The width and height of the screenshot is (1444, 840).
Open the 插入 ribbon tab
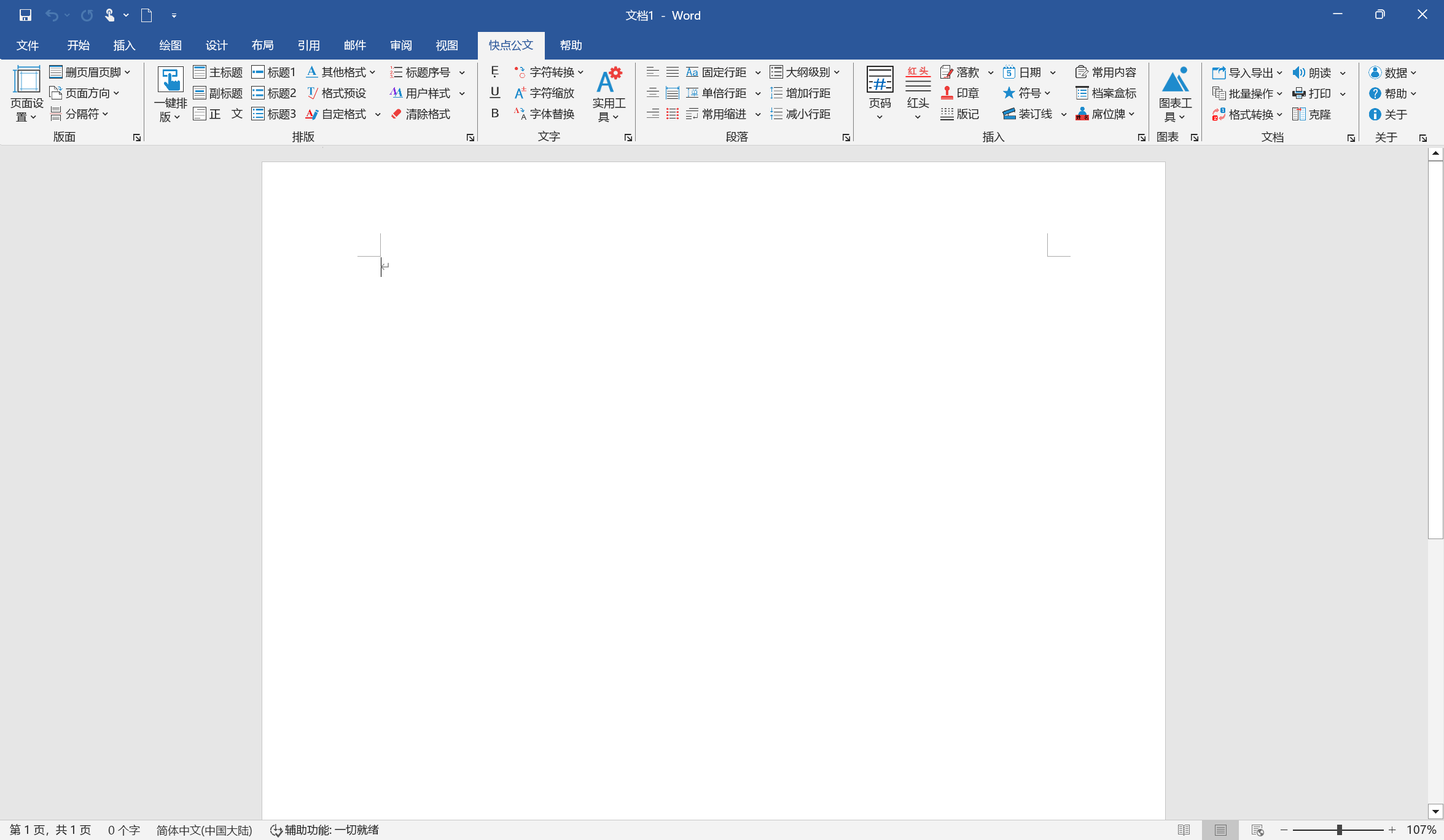(124, 45)
